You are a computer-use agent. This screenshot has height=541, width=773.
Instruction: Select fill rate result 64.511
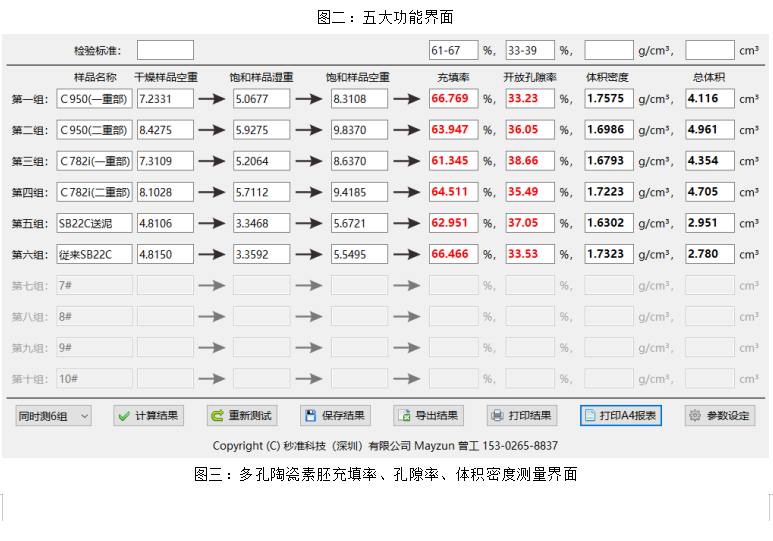[x=453, y=192]
